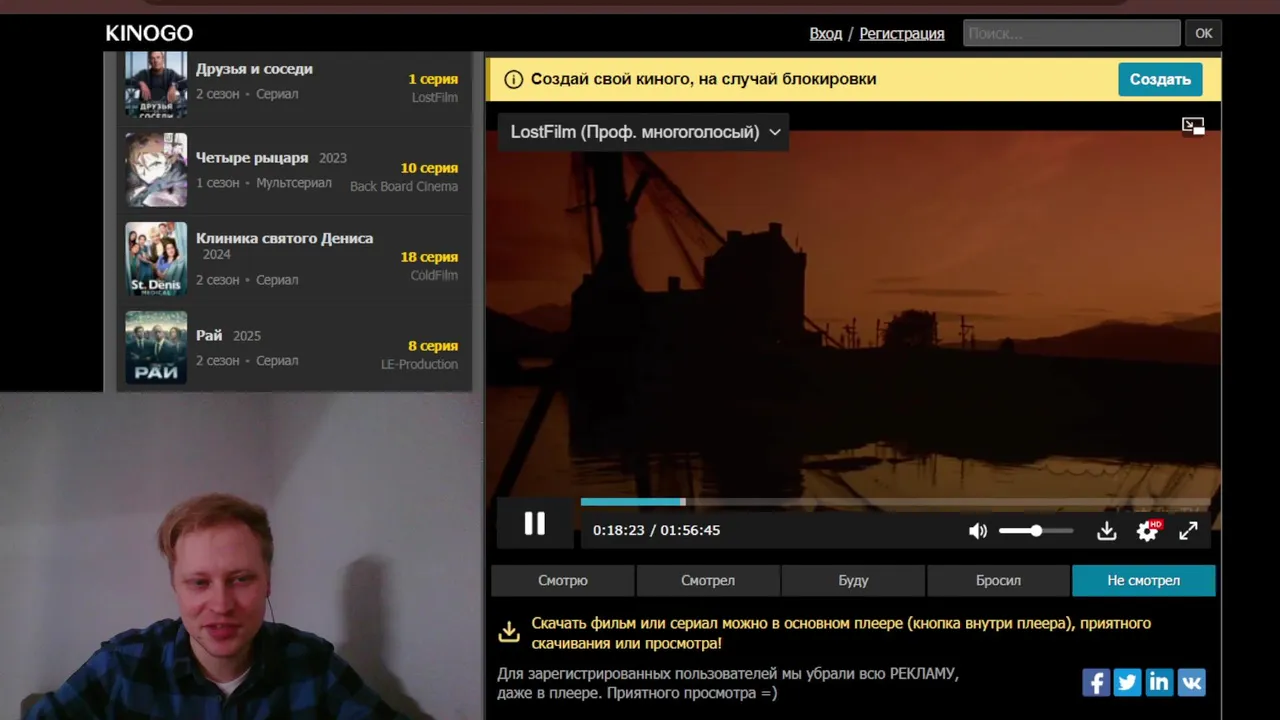The image size is (1280, 720).
Task: Share on Facebook icon
Action: 1096,682
